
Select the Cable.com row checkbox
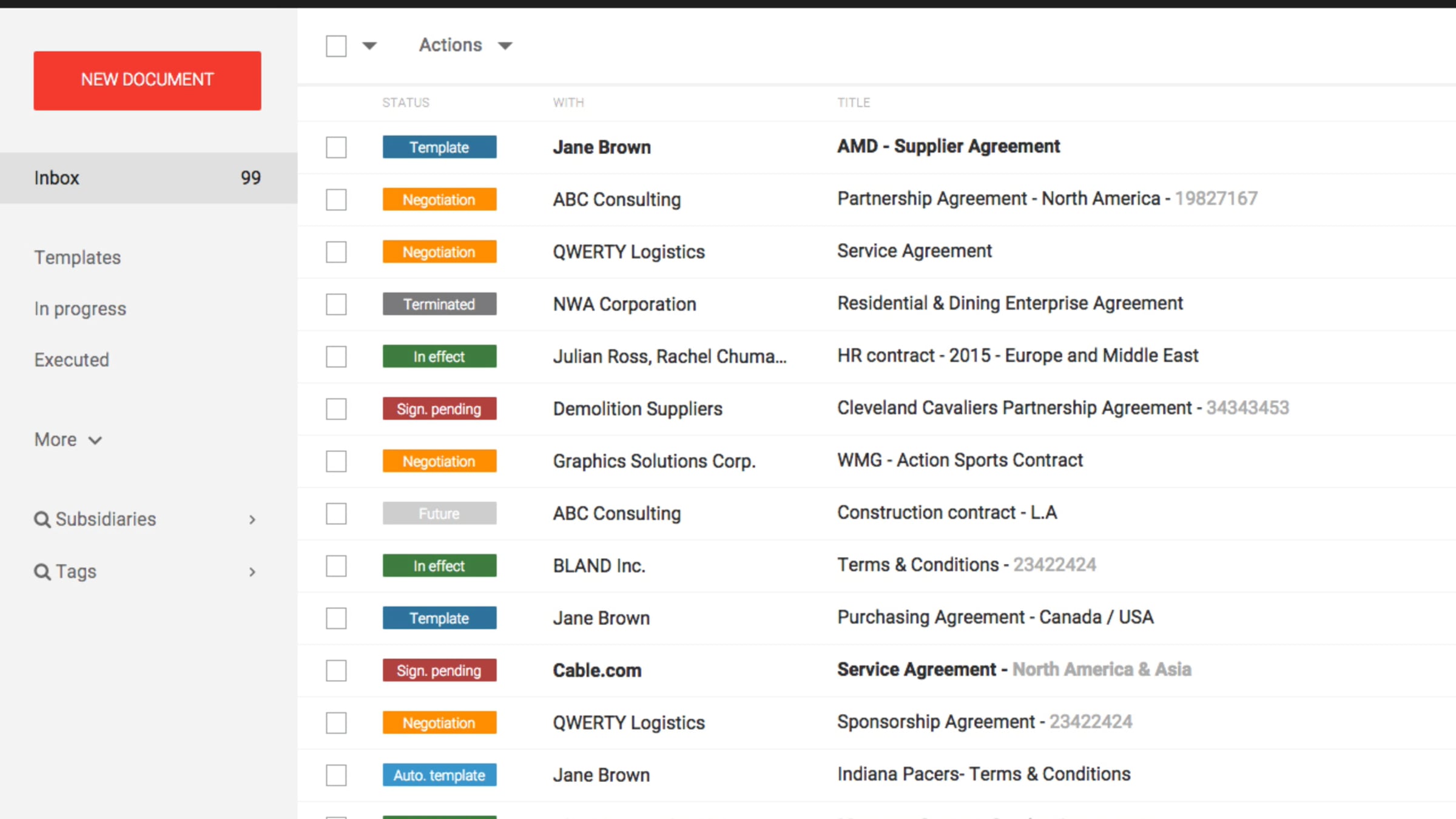(x=336, y=671)
